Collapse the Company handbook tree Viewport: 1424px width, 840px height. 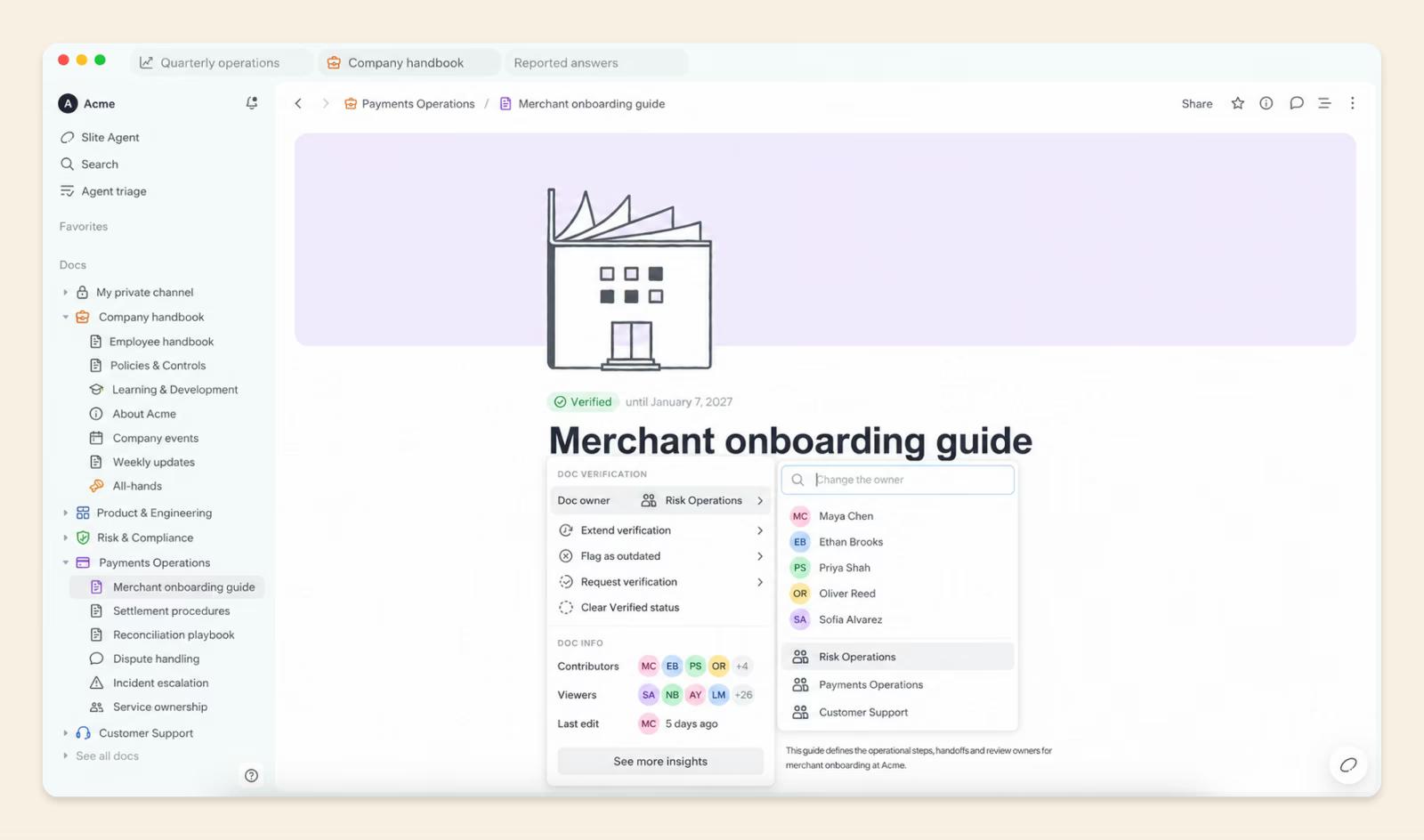(65, 317)
